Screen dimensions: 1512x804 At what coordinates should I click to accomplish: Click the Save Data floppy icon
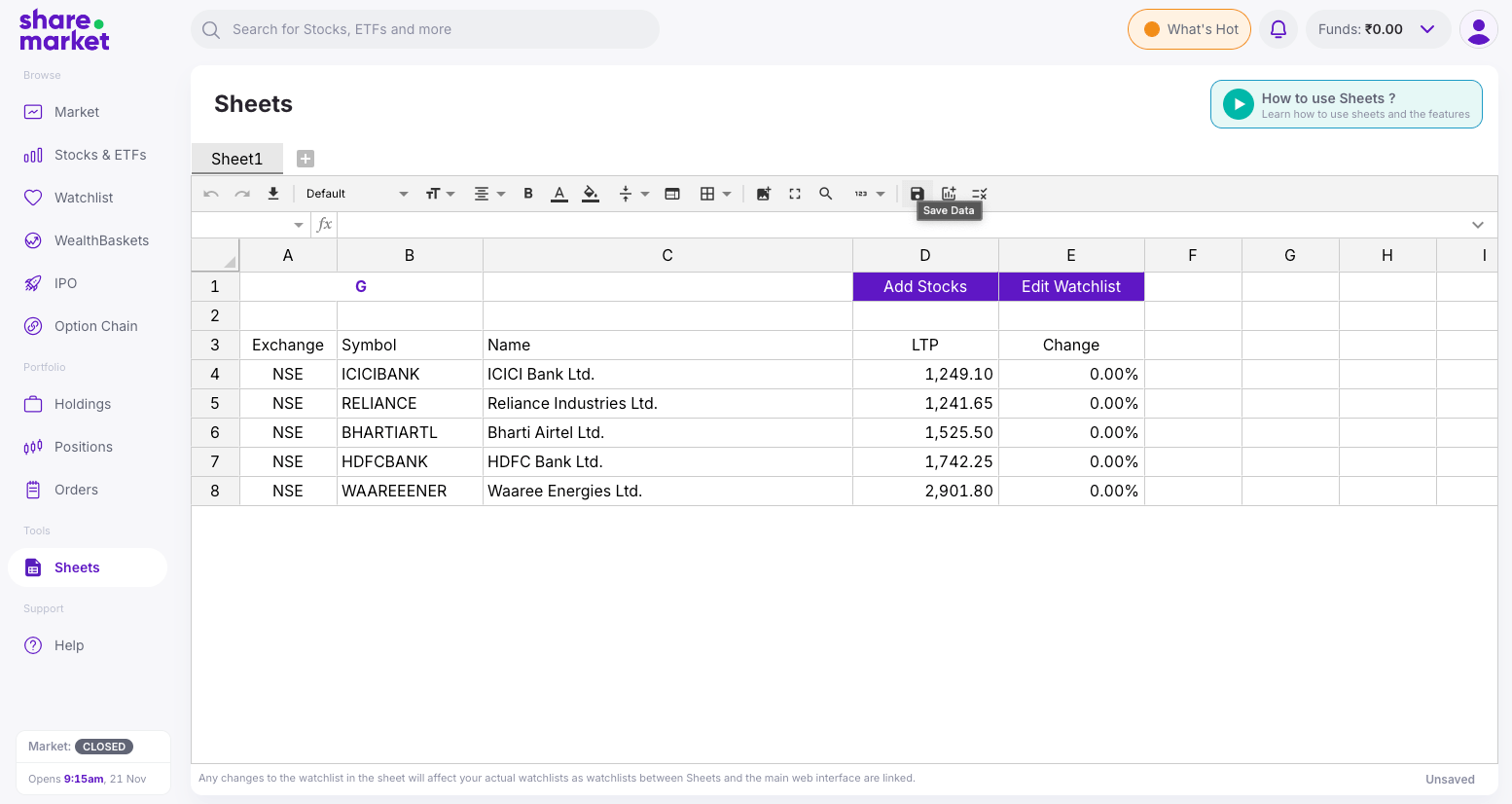click(918, 194)
